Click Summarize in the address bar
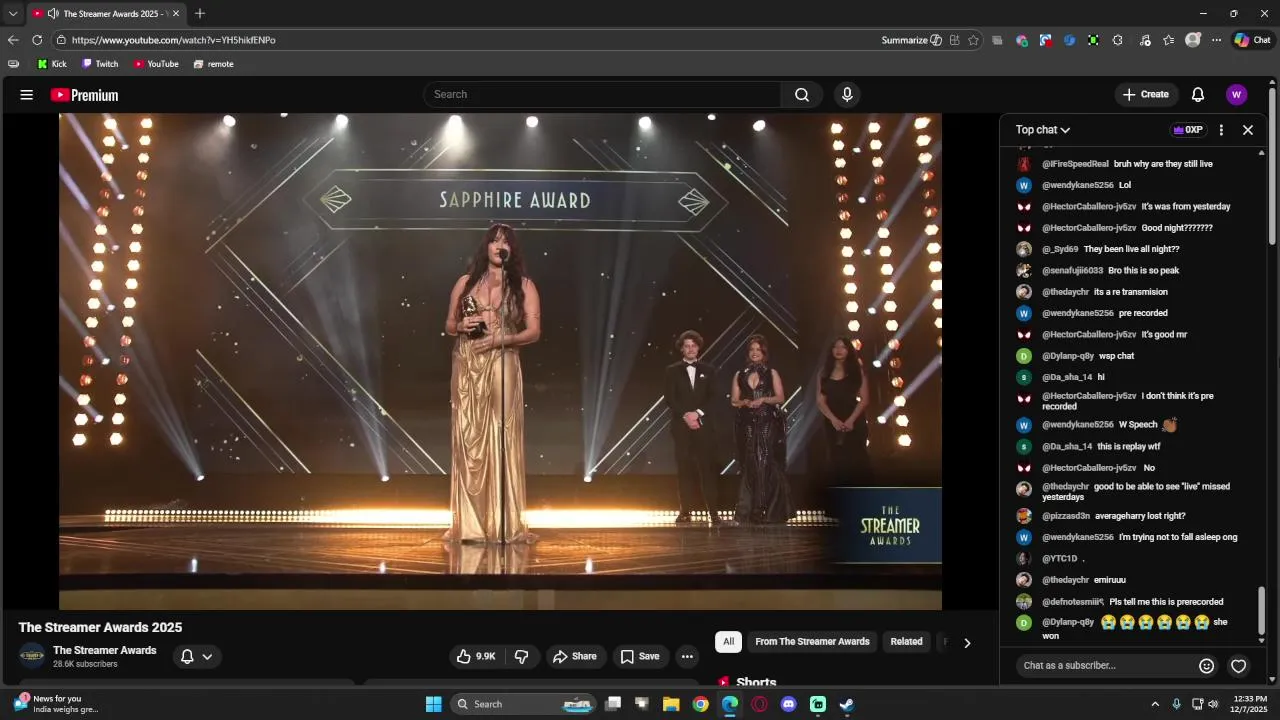 click(x=911, y=40)
